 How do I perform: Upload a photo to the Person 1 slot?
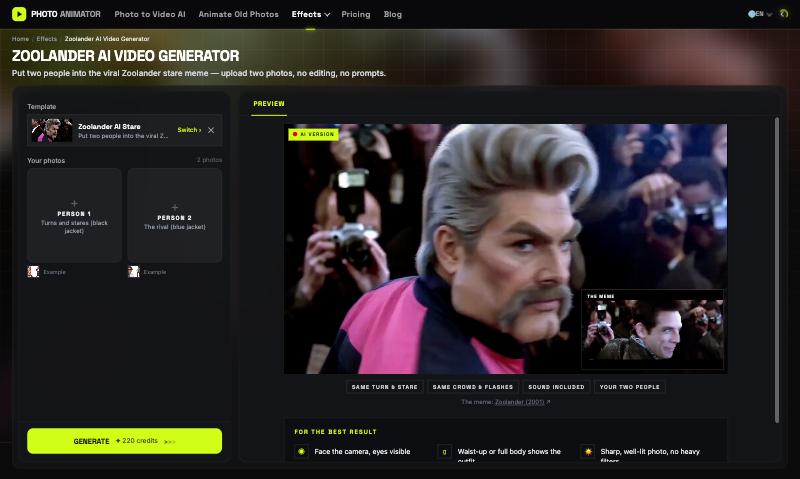(74, 215)
